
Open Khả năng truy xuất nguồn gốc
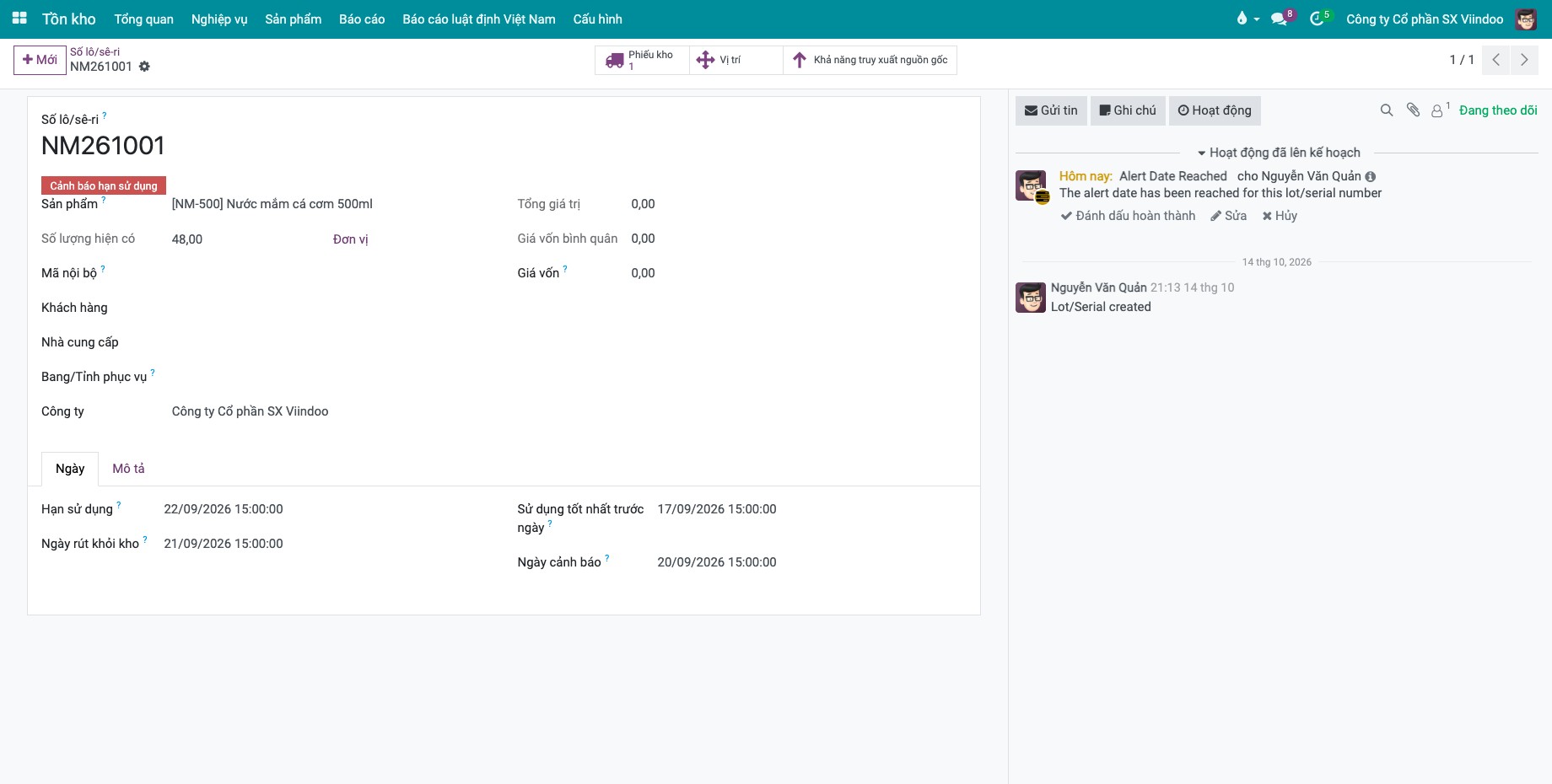click(870, 60)
